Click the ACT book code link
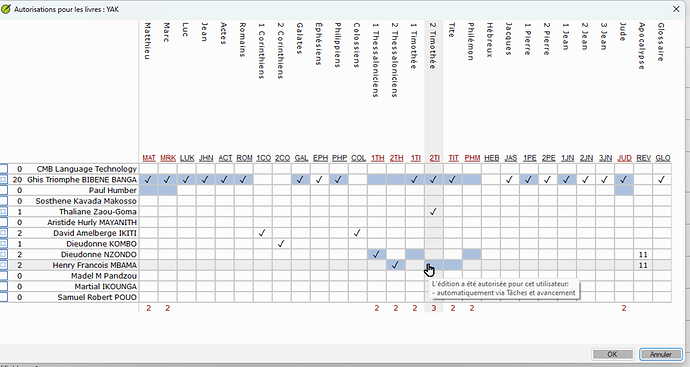690x367 pixels. [x=225, y=158]
